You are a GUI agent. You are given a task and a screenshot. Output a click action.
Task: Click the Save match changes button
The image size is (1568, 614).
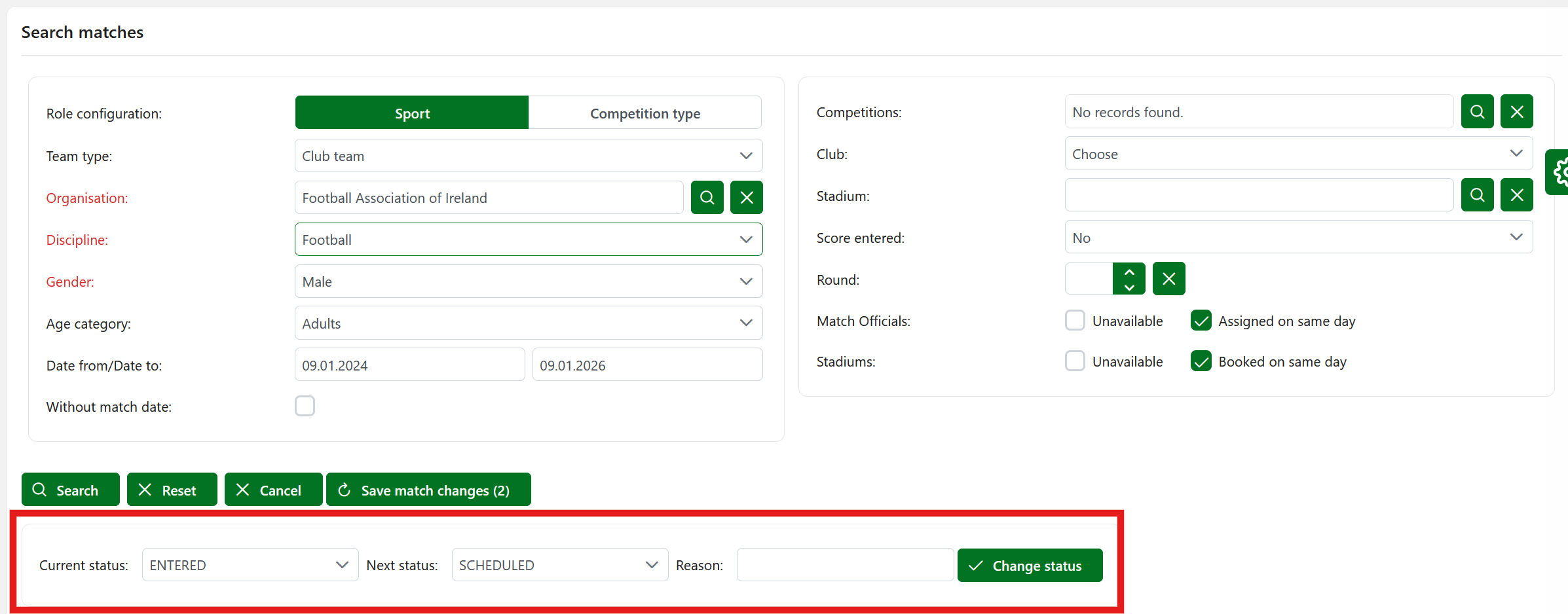[428, 490]
